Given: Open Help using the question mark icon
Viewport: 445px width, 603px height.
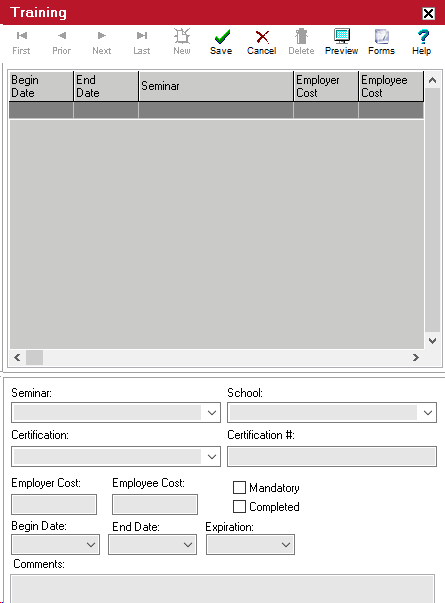Looking at the screenshot, I should click(x=423, y=36).
